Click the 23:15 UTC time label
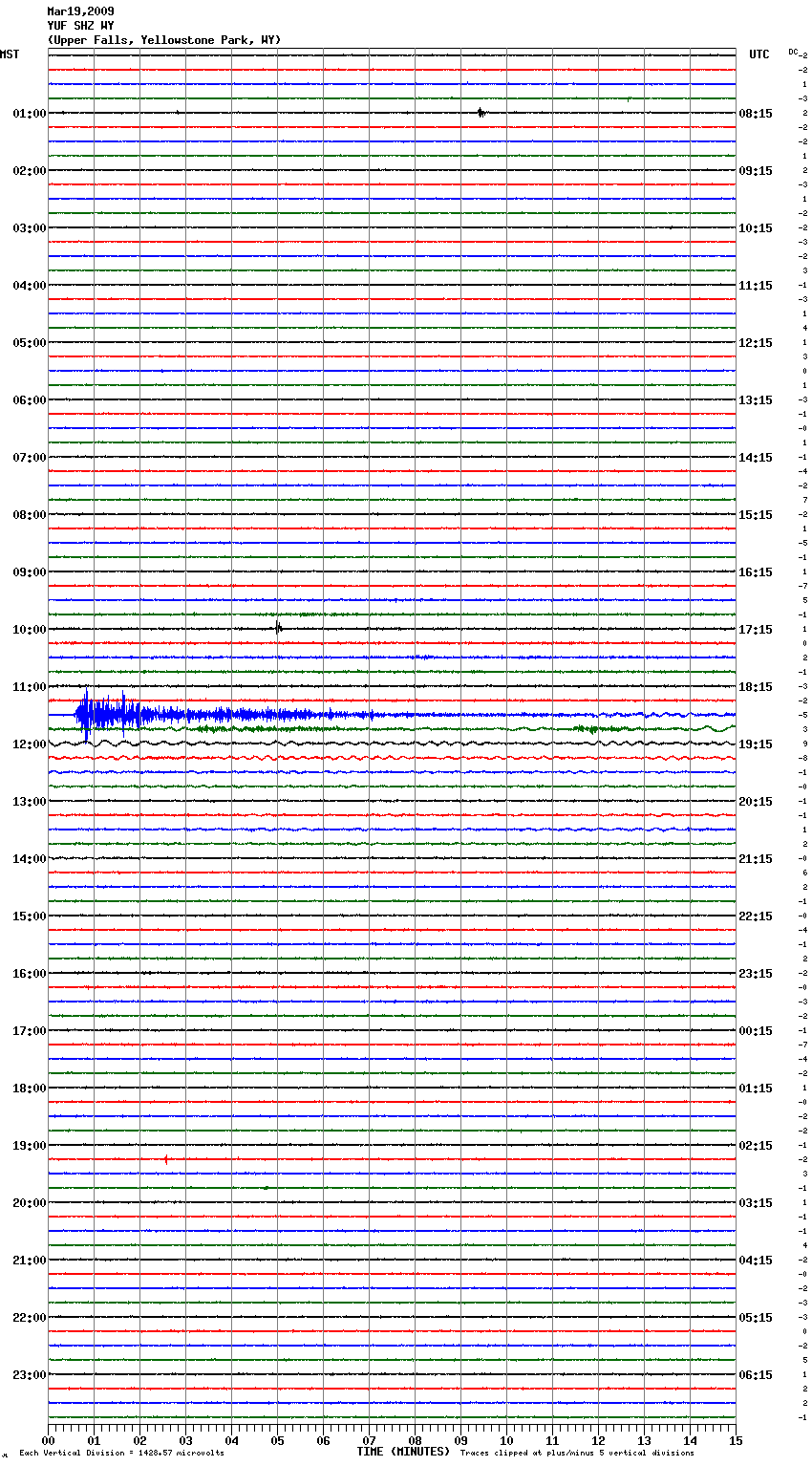Viewport: 812px width, 1466px height. click(x=756, y=974)
